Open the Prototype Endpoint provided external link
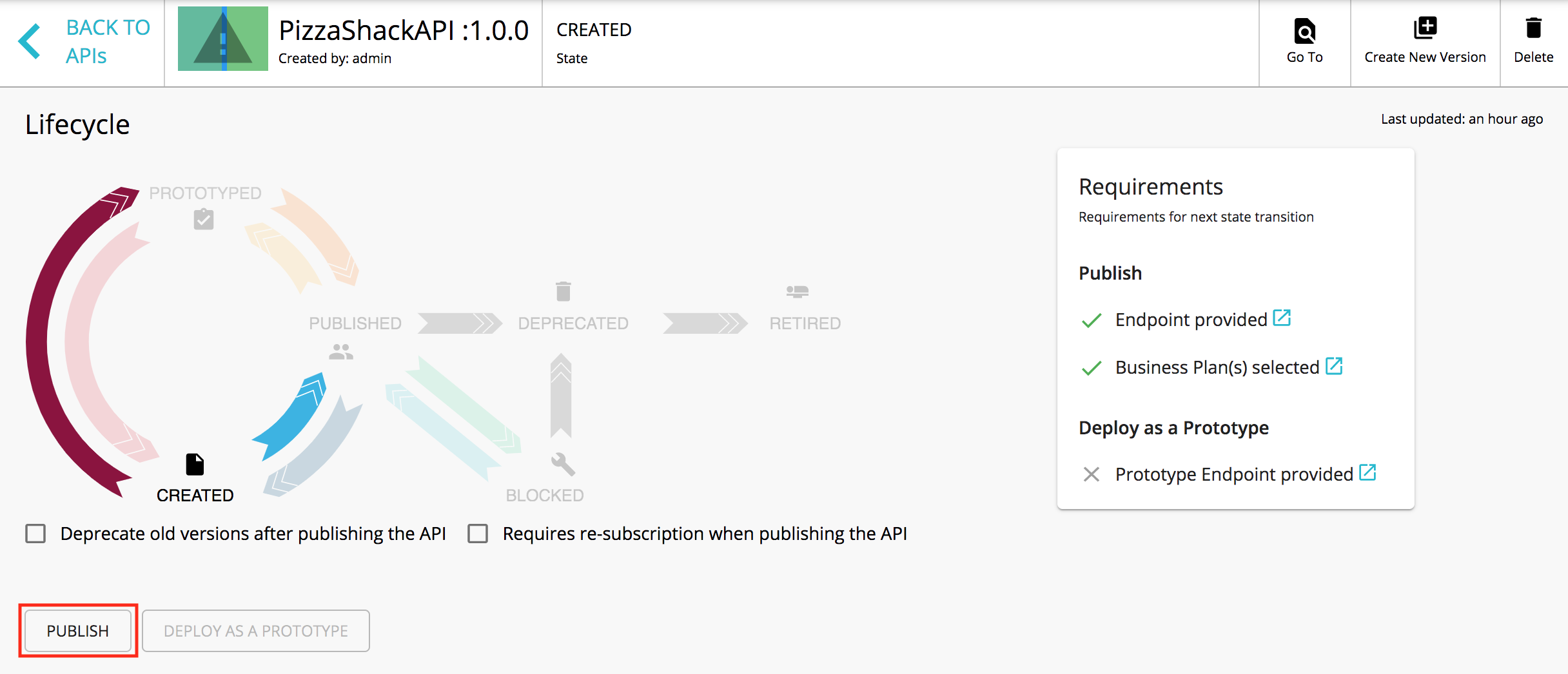Viewport: 1568px width, 674px height. tap(1369, 472)
